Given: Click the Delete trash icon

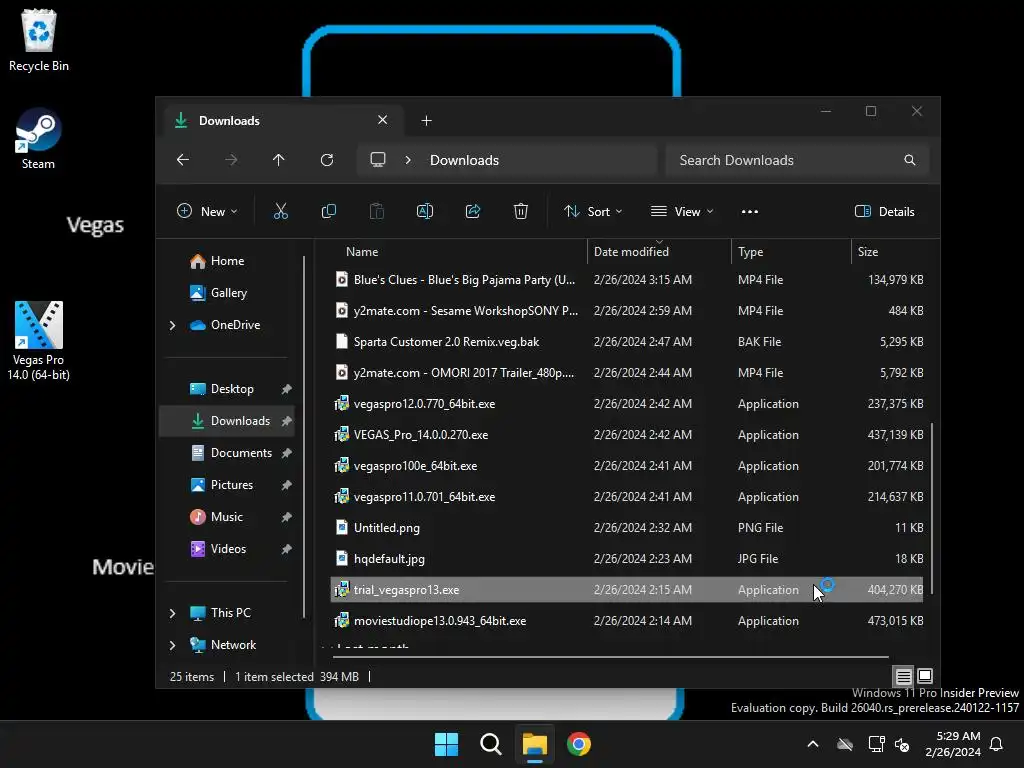Looking at the screenshot, I should pyautogui.click(x=520, y=211).
